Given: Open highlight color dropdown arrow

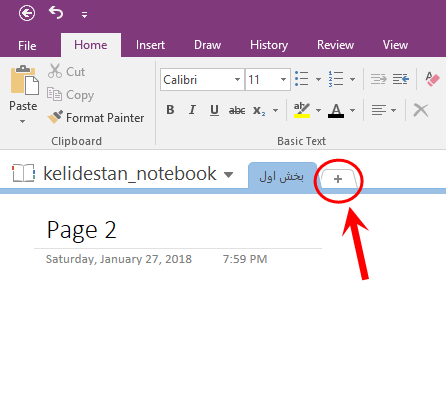Looking at the screenshot, I should pyautogui.click(x=318, y=110).
